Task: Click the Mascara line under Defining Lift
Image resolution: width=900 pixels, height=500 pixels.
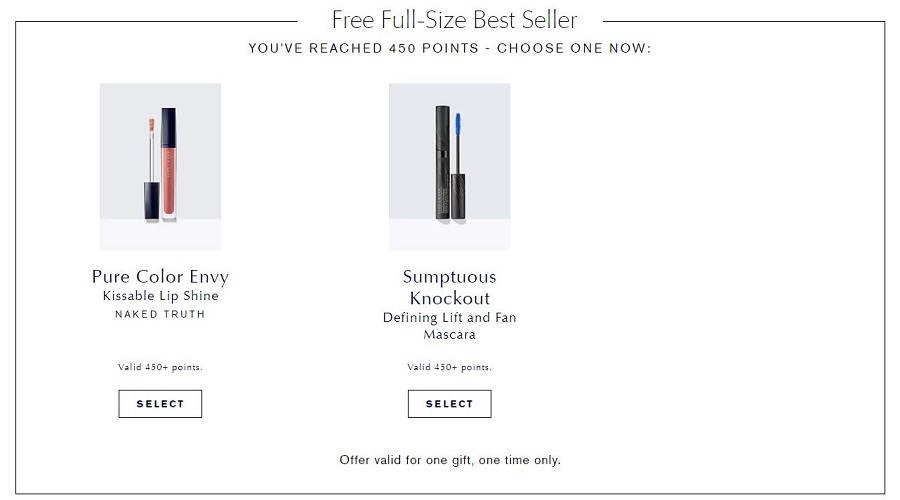Action: tap(449, 335)
